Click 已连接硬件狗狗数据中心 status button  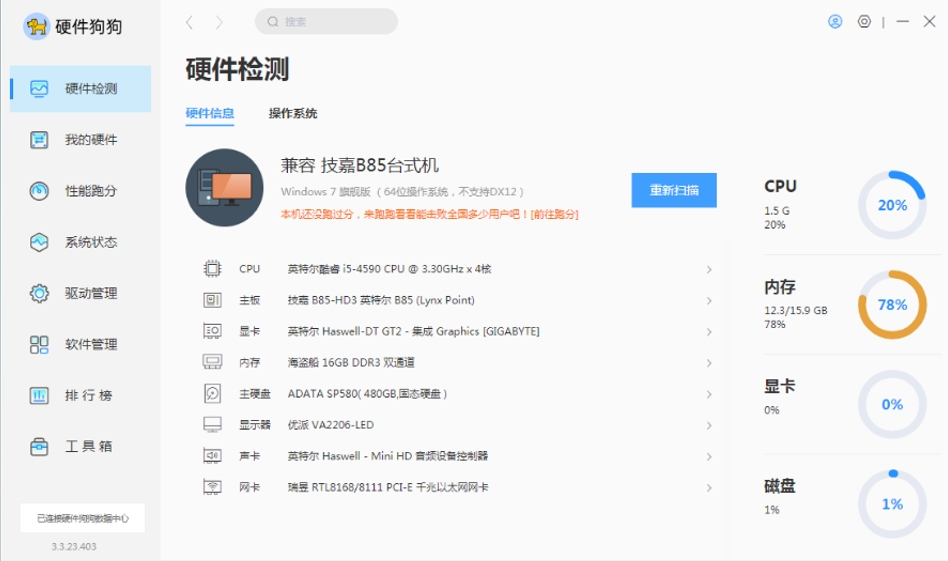point(82,518)
